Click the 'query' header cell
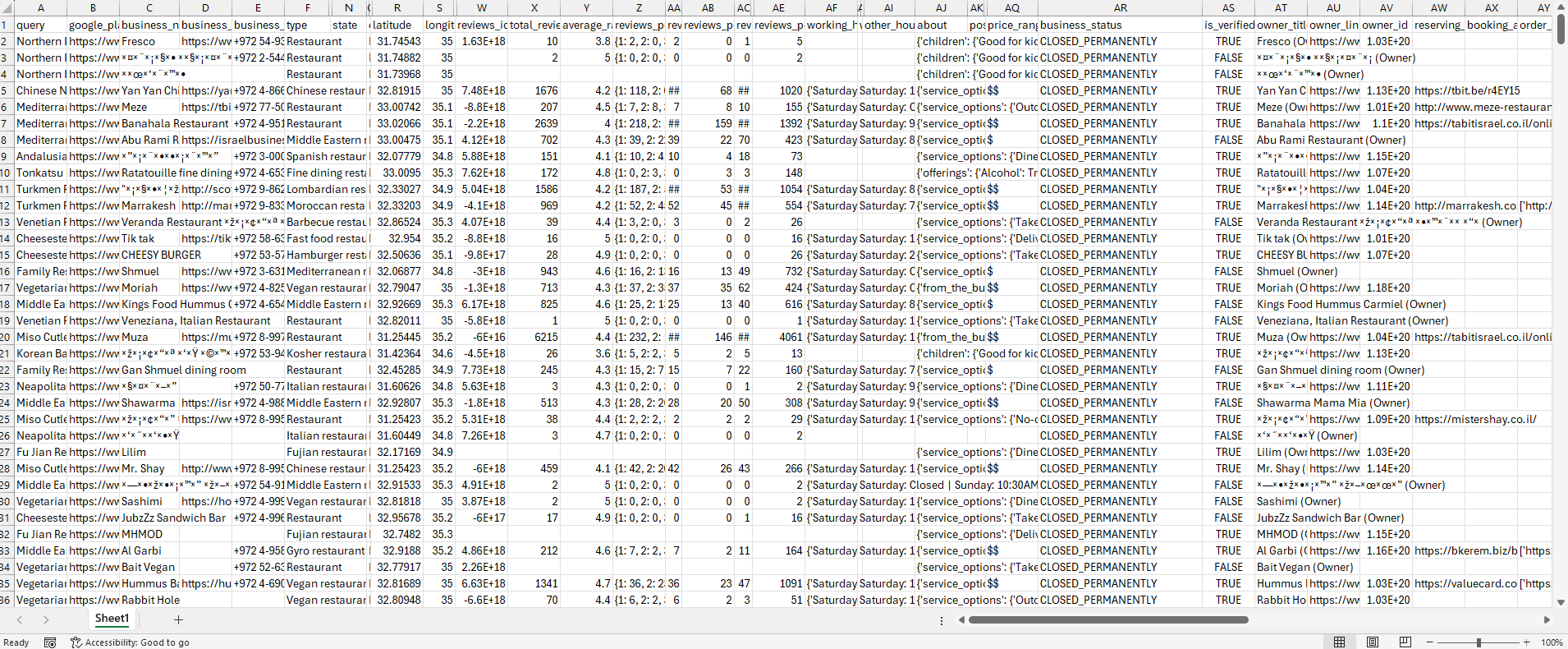Viewport: 1568px width, 649px height. click(x=40, y=25)
